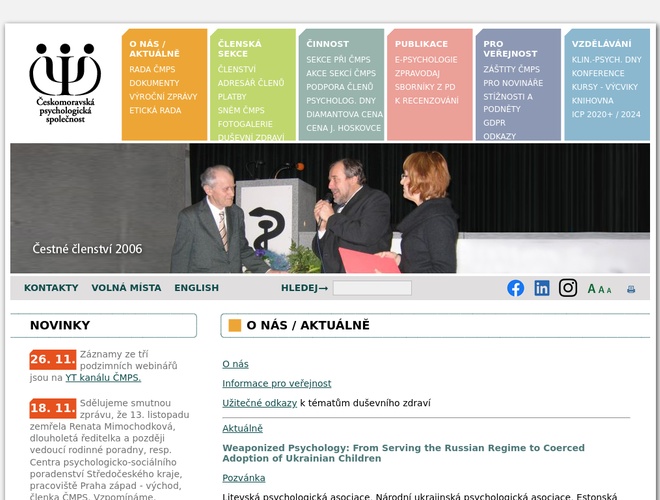Click the printer icon
The height and width of the screenshot is (500, 660).
coord(631,289)
